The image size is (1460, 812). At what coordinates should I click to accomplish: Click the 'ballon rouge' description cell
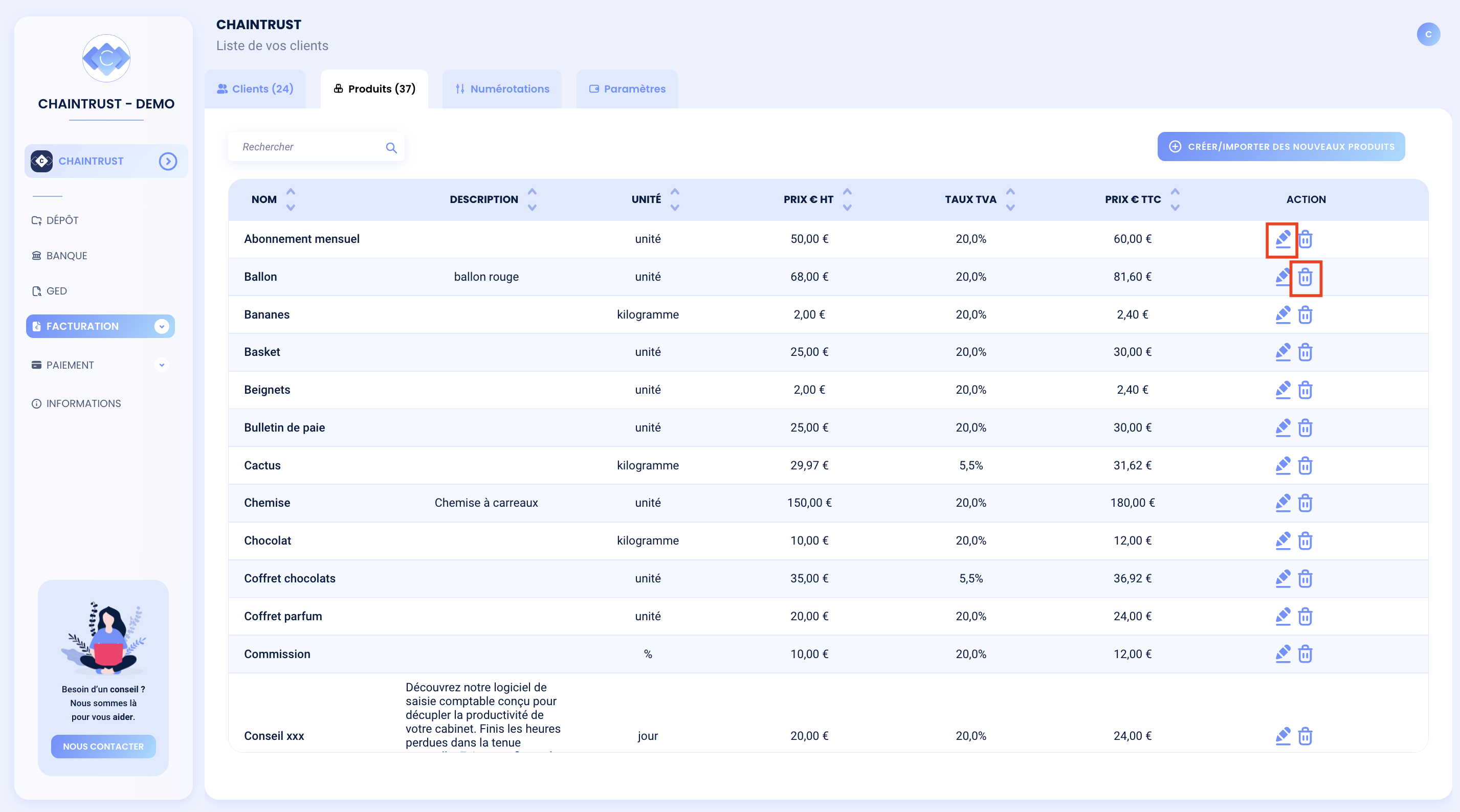[486, 277]
